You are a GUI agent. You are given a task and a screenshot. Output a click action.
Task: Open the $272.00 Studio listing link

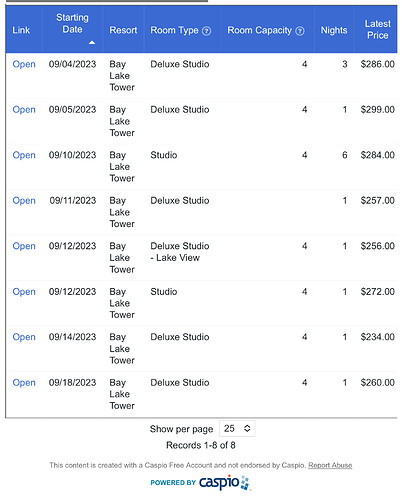(24, 292)
